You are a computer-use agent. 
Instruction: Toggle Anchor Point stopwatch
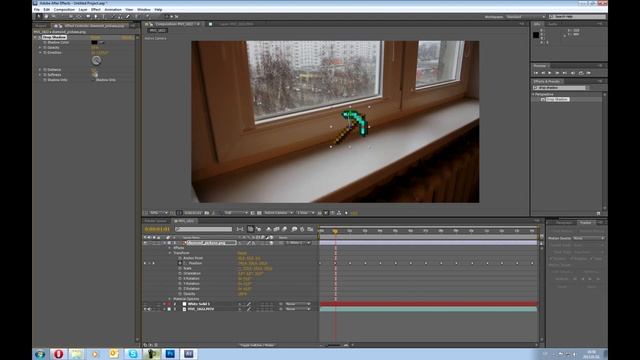180,258
